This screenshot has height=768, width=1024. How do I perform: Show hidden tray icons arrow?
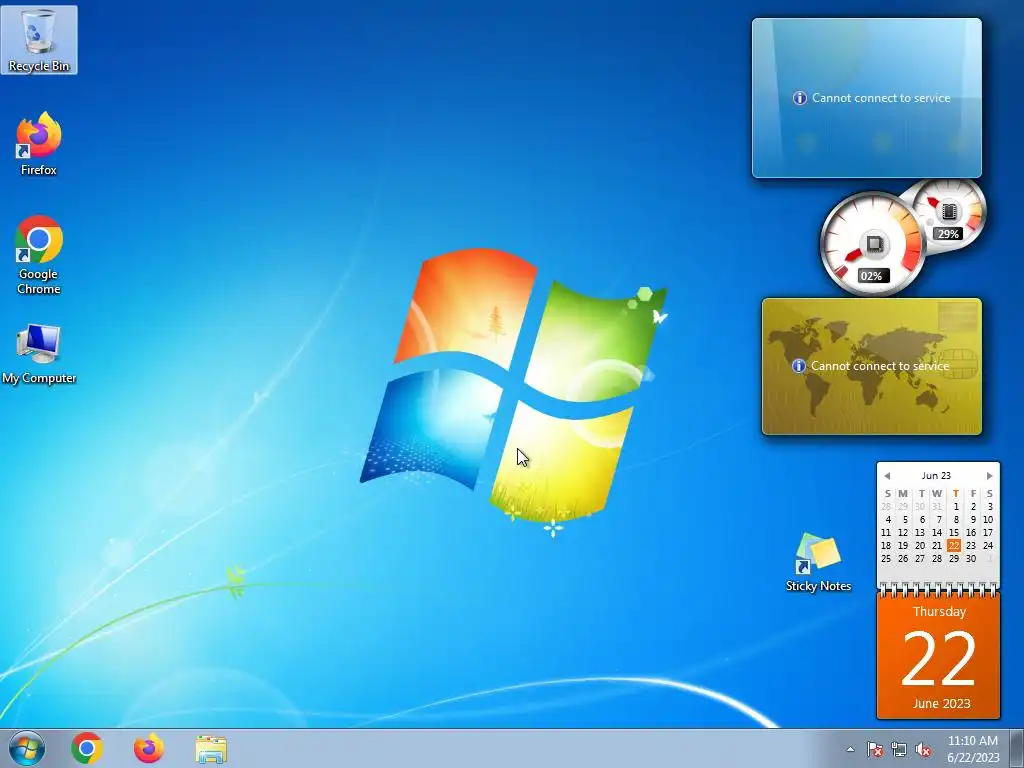[x=850, y=749]
